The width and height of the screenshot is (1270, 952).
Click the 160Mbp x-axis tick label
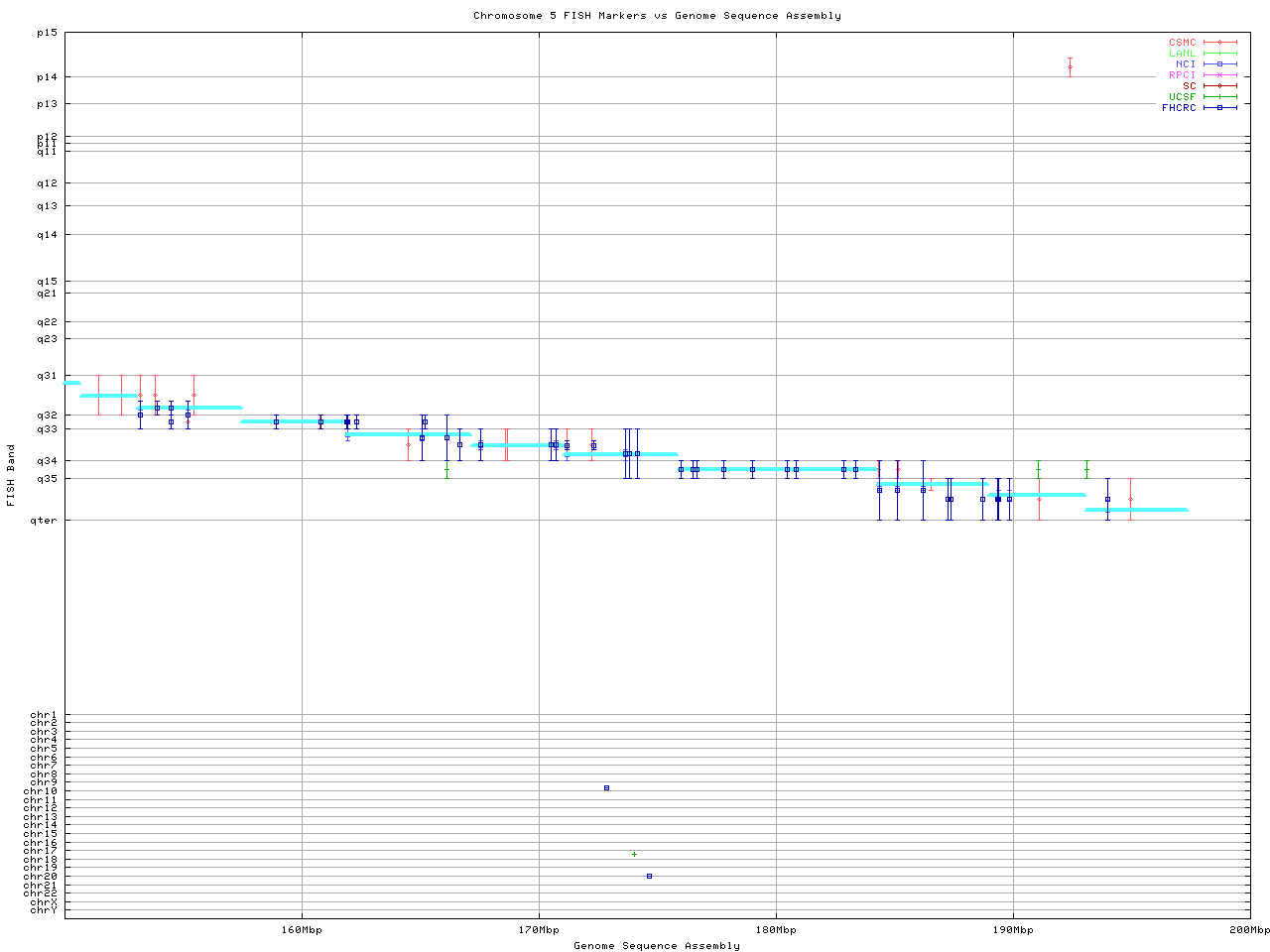click(x=302, y=930)
